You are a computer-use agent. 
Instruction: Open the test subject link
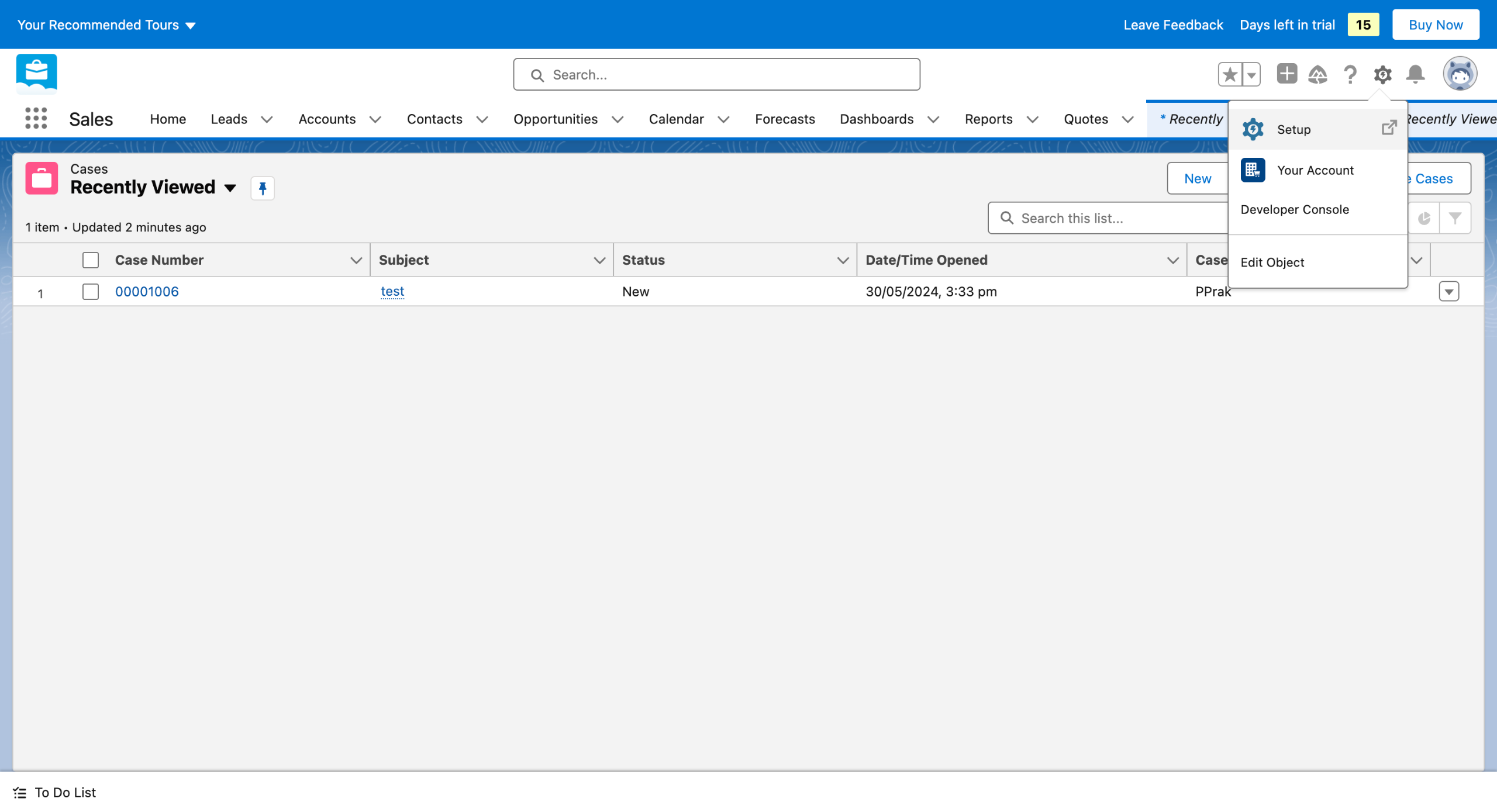click(x=392, y=291)
